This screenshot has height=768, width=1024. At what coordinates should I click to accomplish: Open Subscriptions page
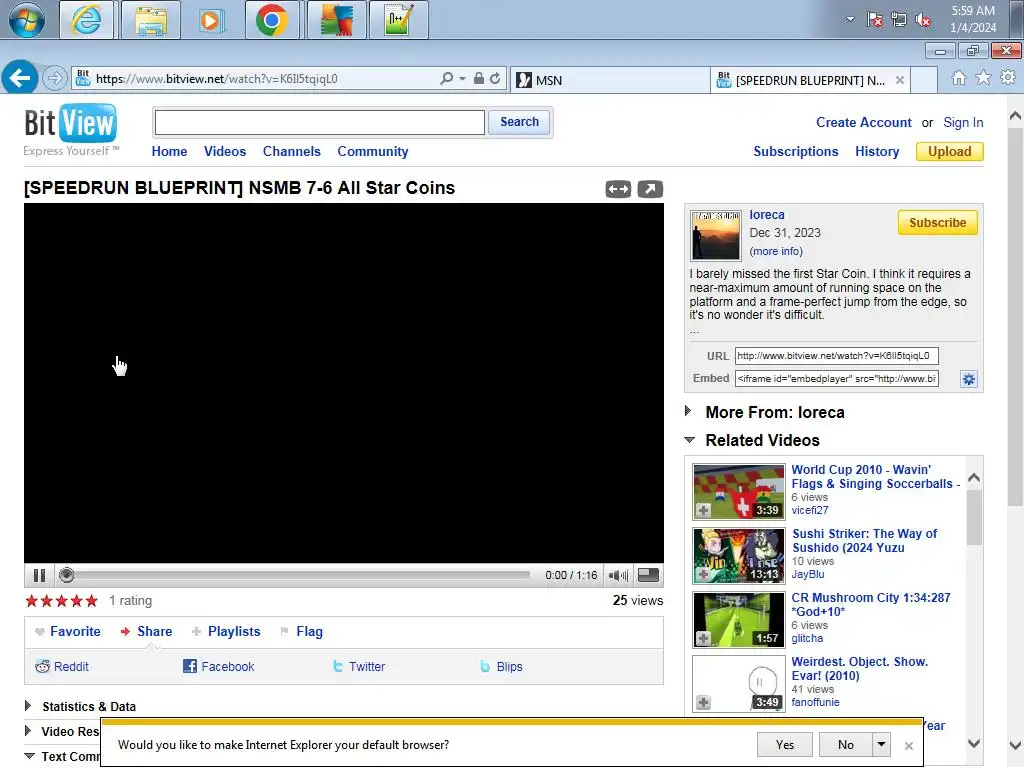pyautogui.click(x=795, y=152)
